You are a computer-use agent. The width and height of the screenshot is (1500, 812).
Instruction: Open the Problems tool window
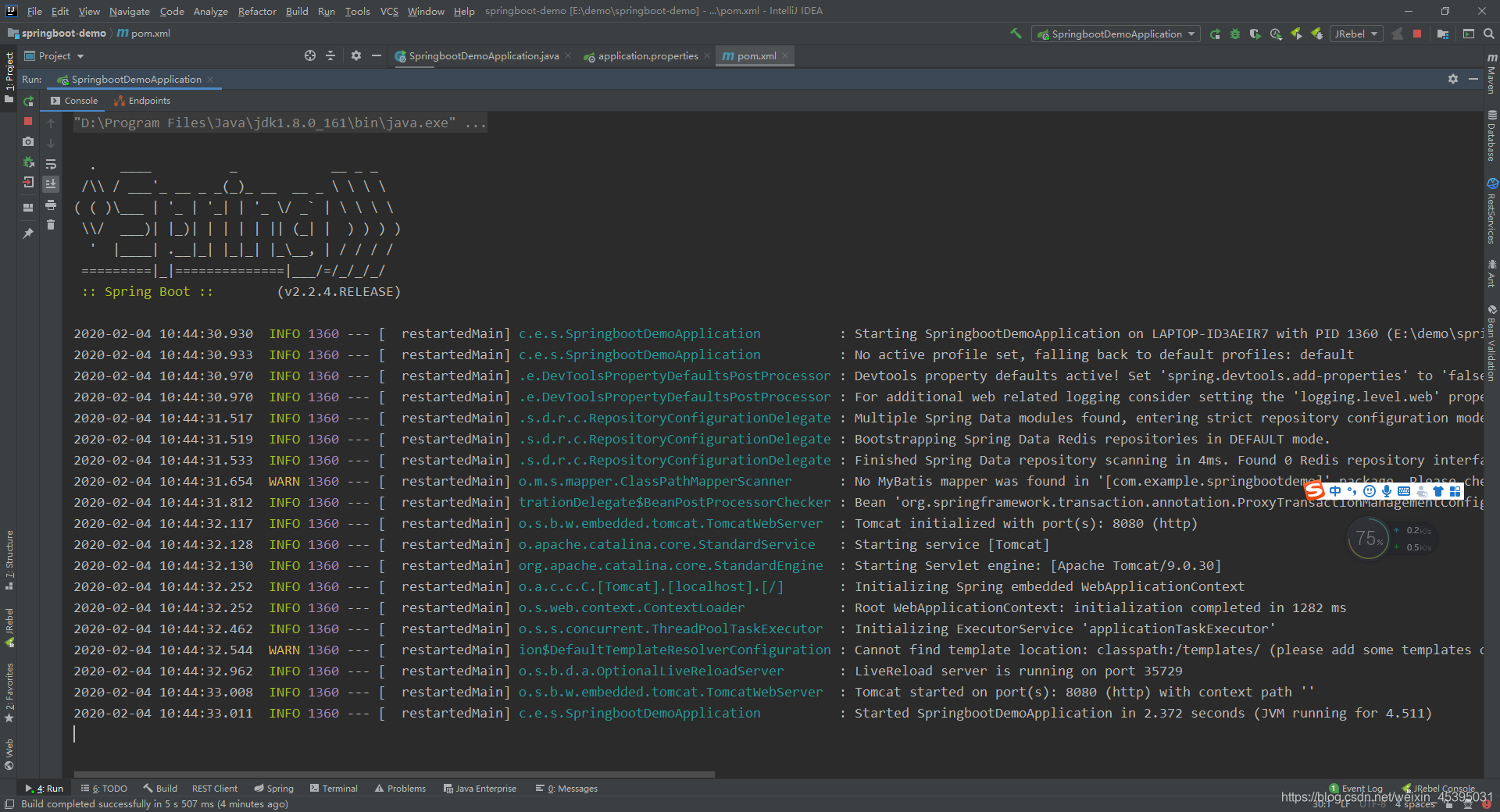tap(400, 789)
